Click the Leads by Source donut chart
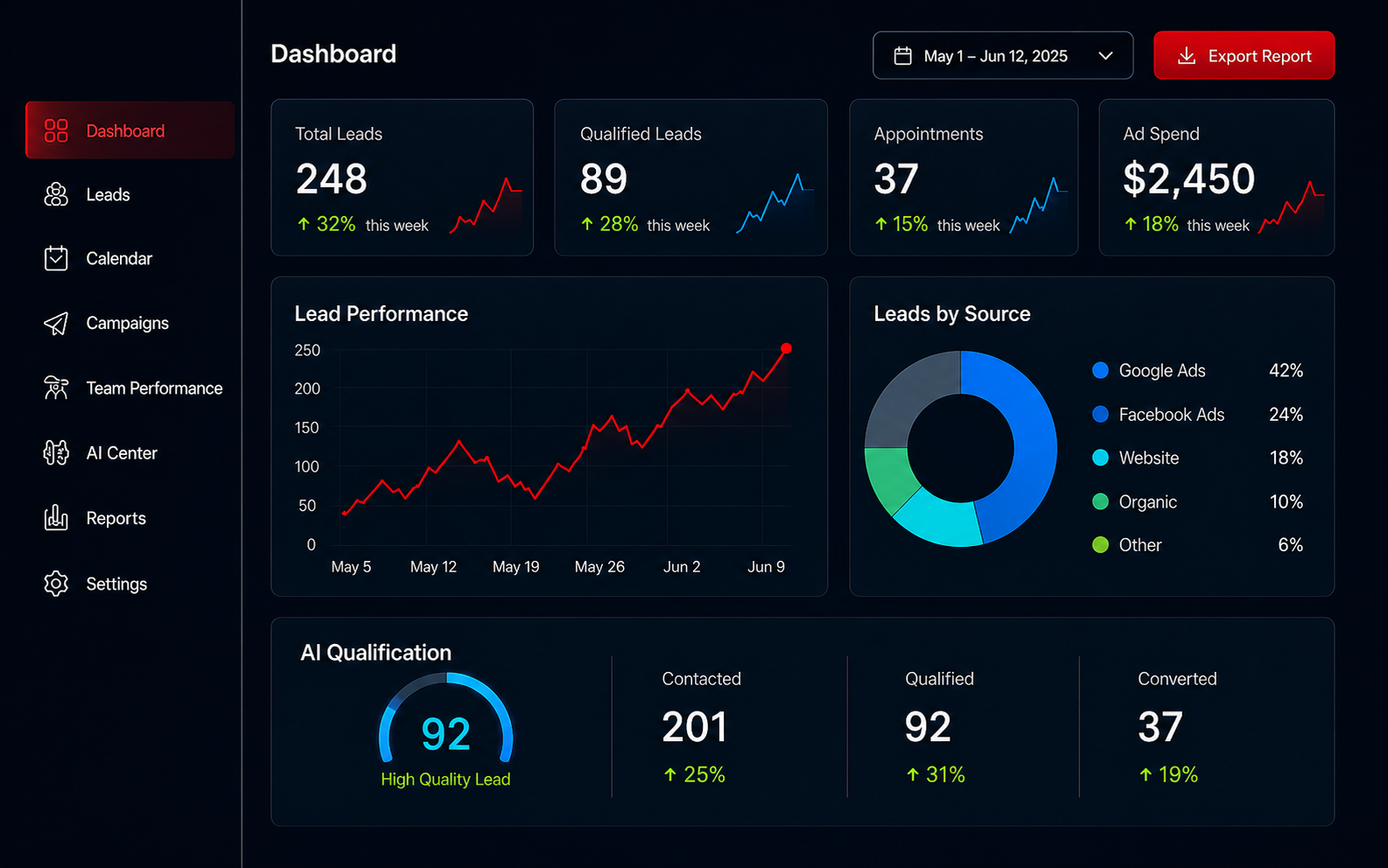 click(961, 448)
